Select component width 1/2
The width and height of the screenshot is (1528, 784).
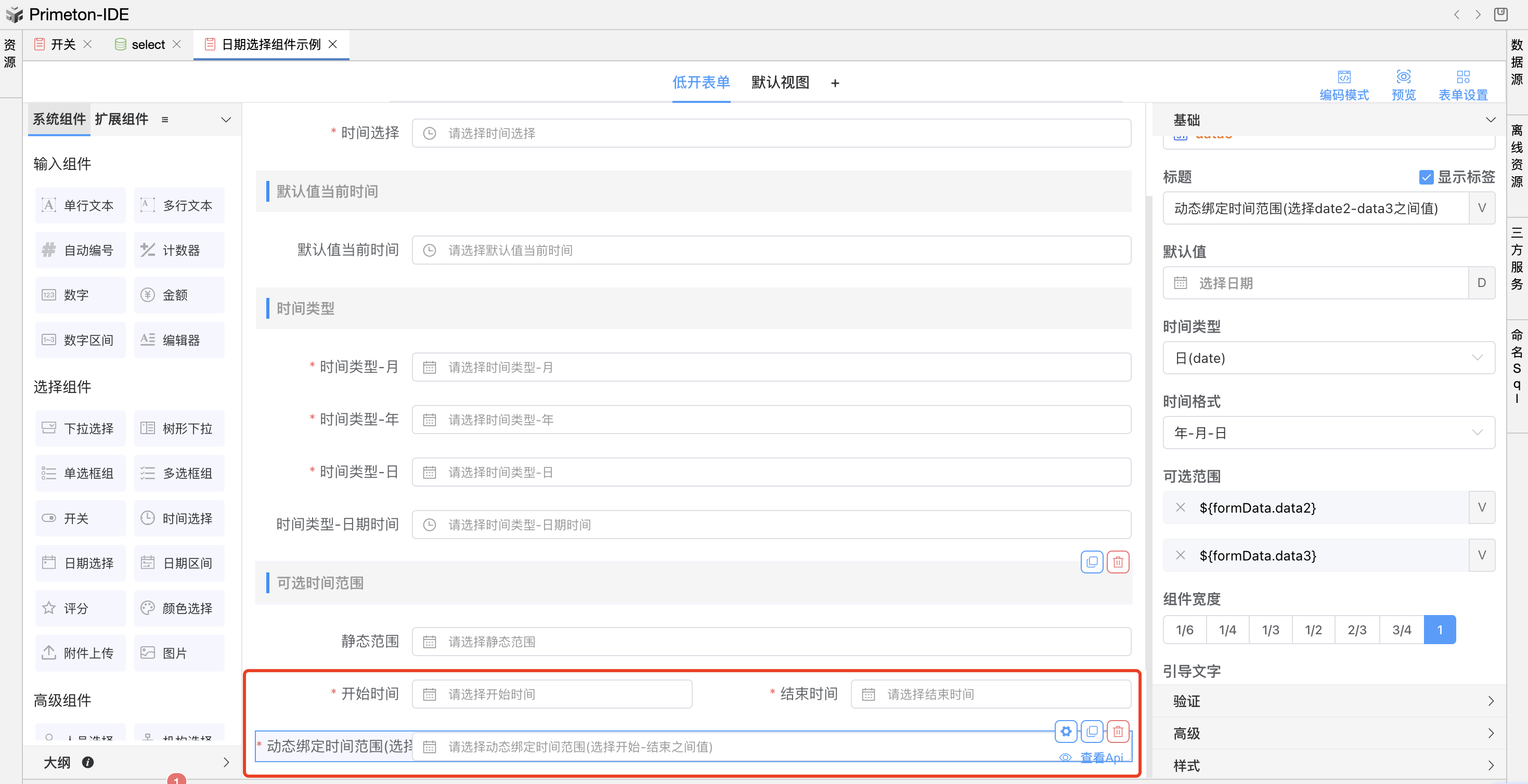[1313, 630]
